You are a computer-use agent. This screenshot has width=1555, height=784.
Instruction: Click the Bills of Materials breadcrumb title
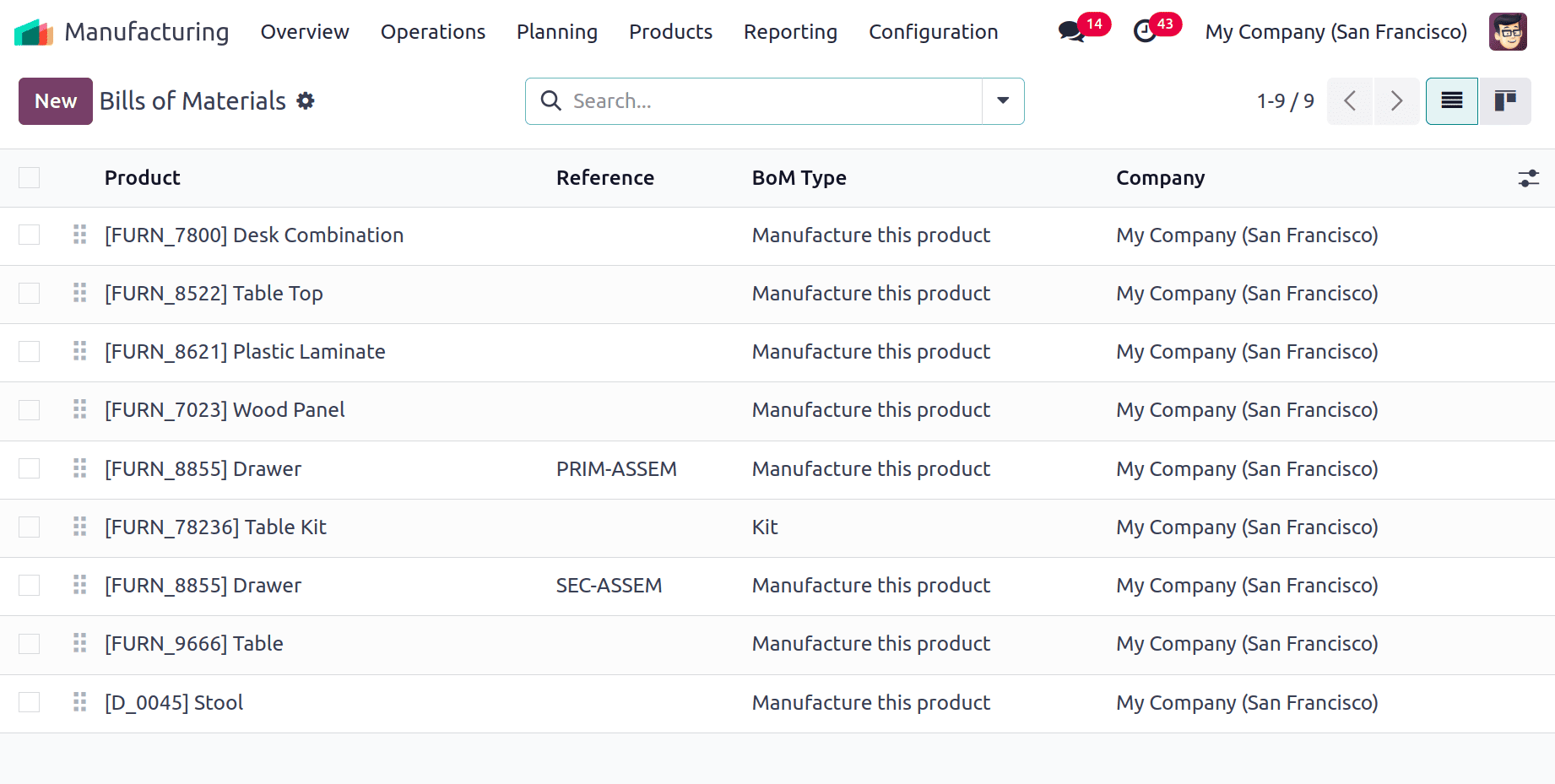pyautogui.click(x=192, y=101)
